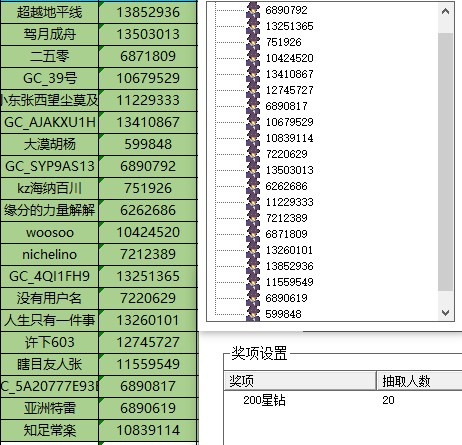Click spreadsheet cell 6871809 in the ID column
The height and width of the screenshot is (445, 462).
pyautogui.click(x=148, y=56)
